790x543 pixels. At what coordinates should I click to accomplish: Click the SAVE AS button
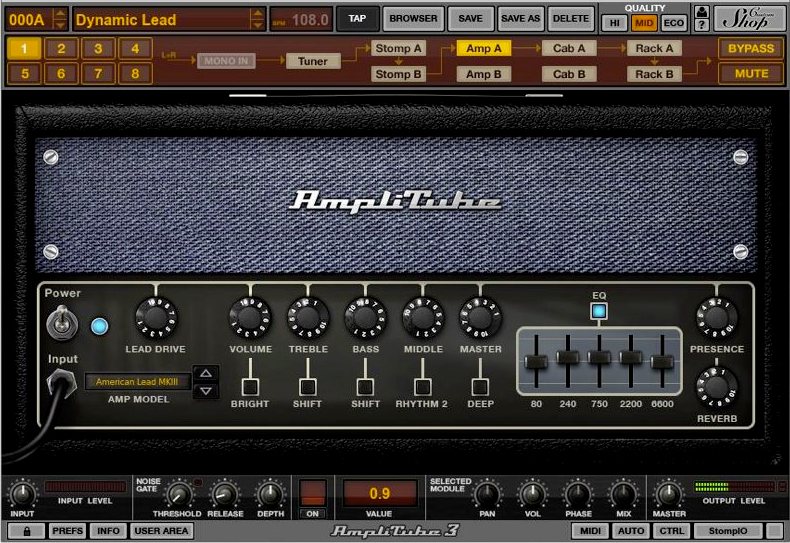tap(520, 19)
